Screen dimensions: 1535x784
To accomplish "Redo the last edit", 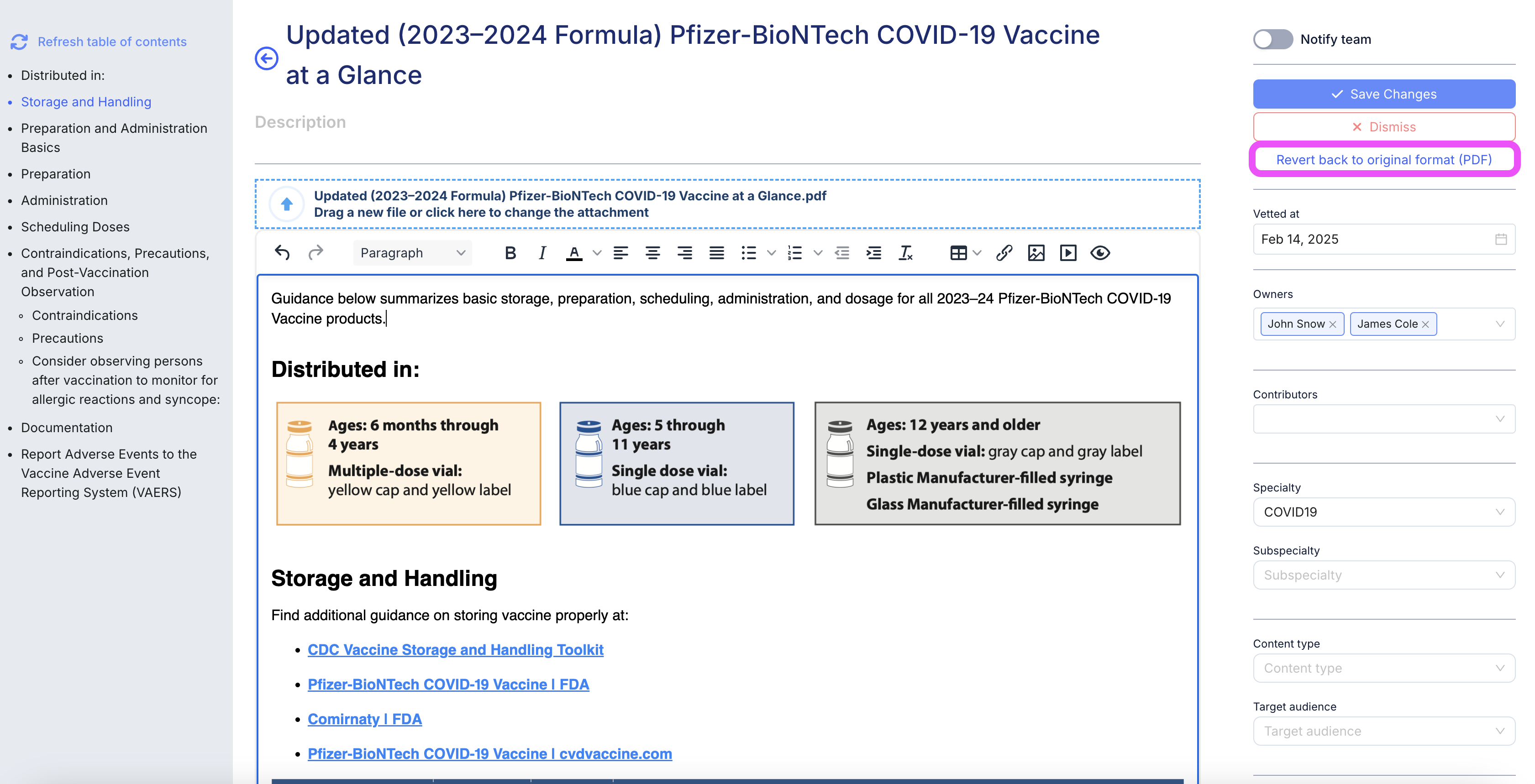I will click(x=316, y=253).
